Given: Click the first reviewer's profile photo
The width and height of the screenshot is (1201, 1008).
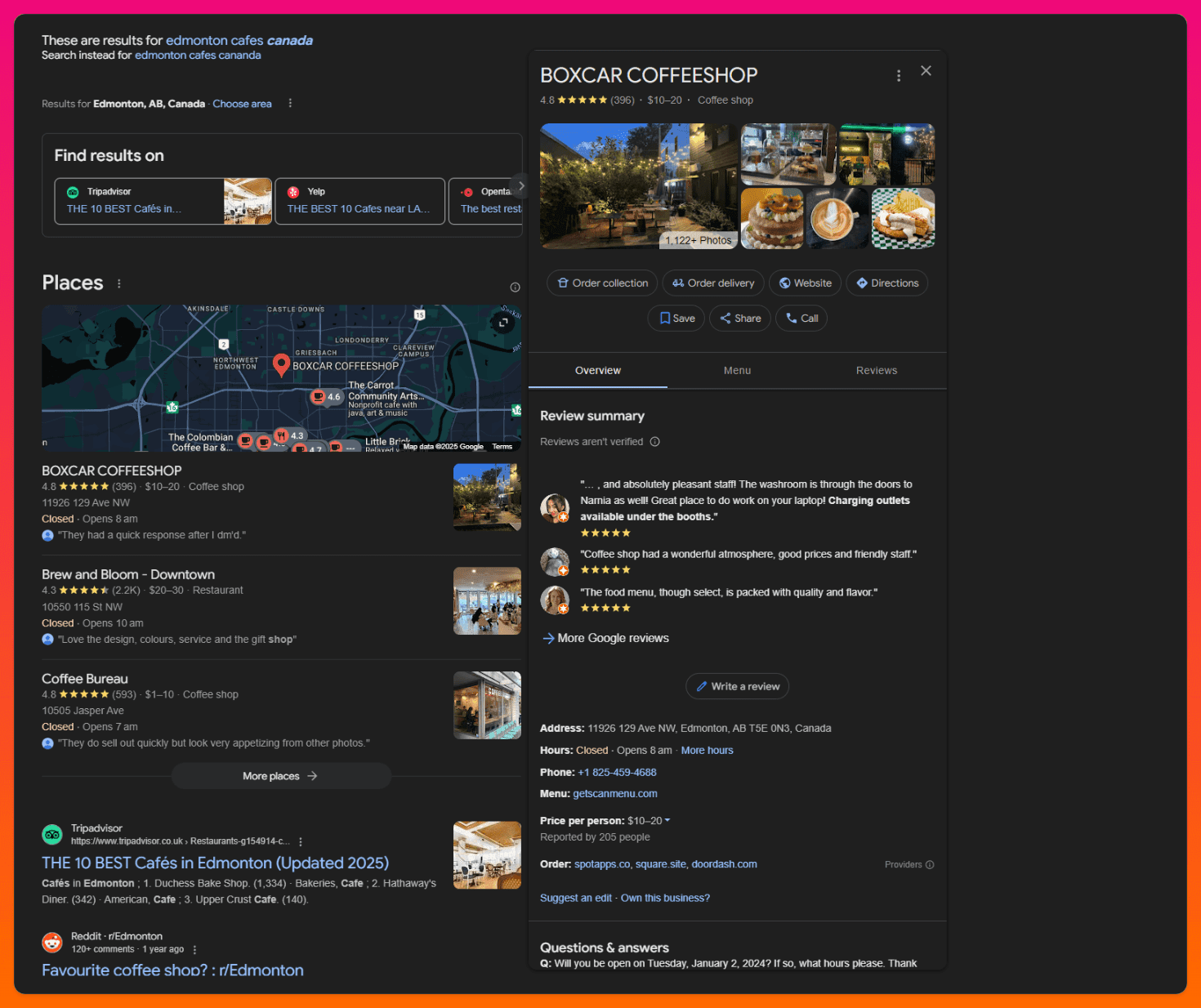Looking at the screenshot, I should pyautogui.click(x=555, y=508).
